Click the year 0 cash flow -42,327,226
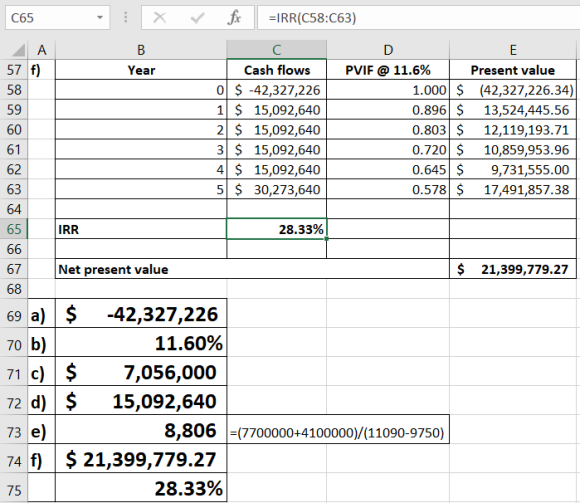Viewport: 580px width, 503px height. coord(277,90)
